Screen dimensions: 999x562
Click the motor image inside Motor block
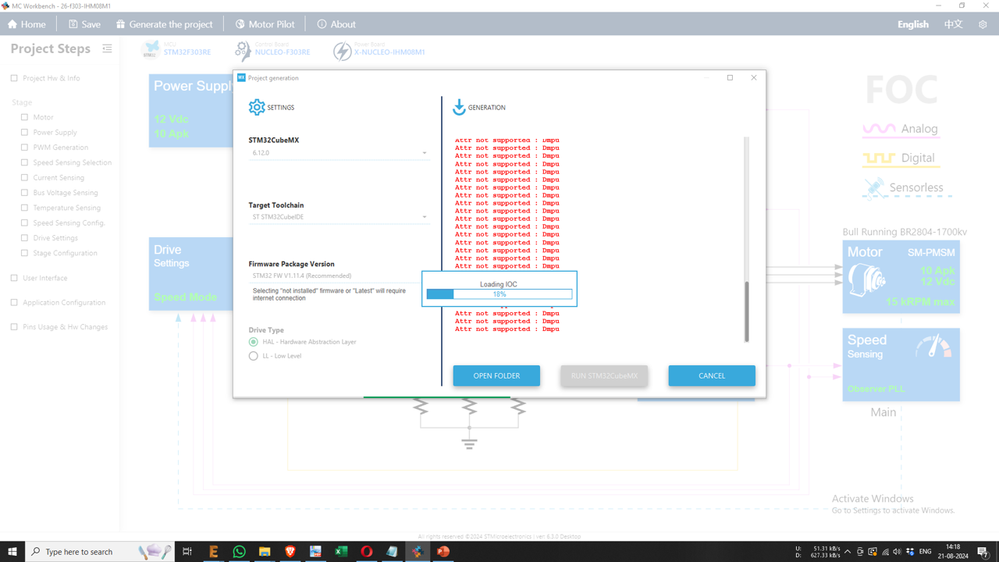(866, 280)
